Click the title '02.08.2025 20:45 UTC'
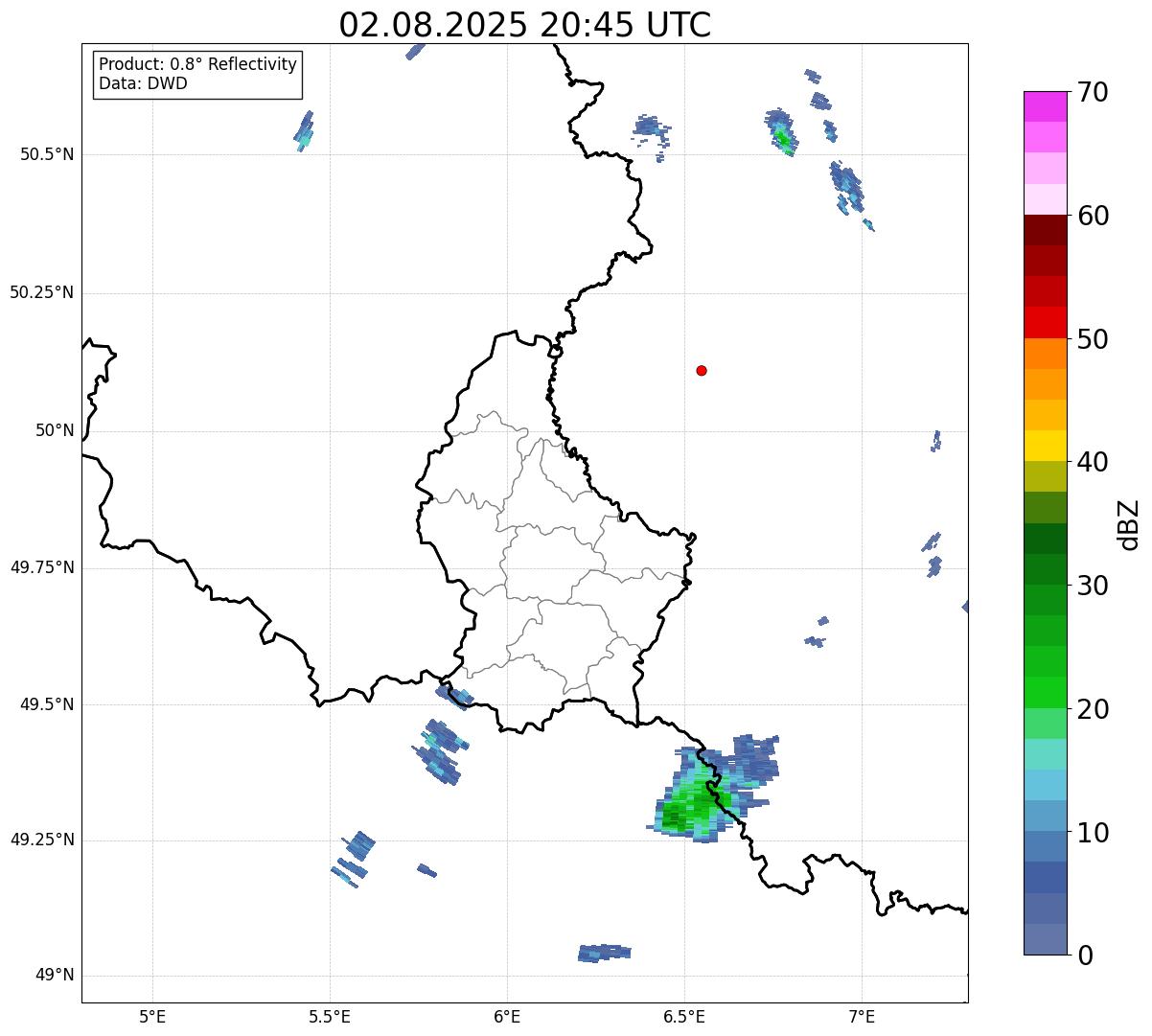This screenshot has width=1152, height=1036. pyautogui.click(x=525, y=25)
